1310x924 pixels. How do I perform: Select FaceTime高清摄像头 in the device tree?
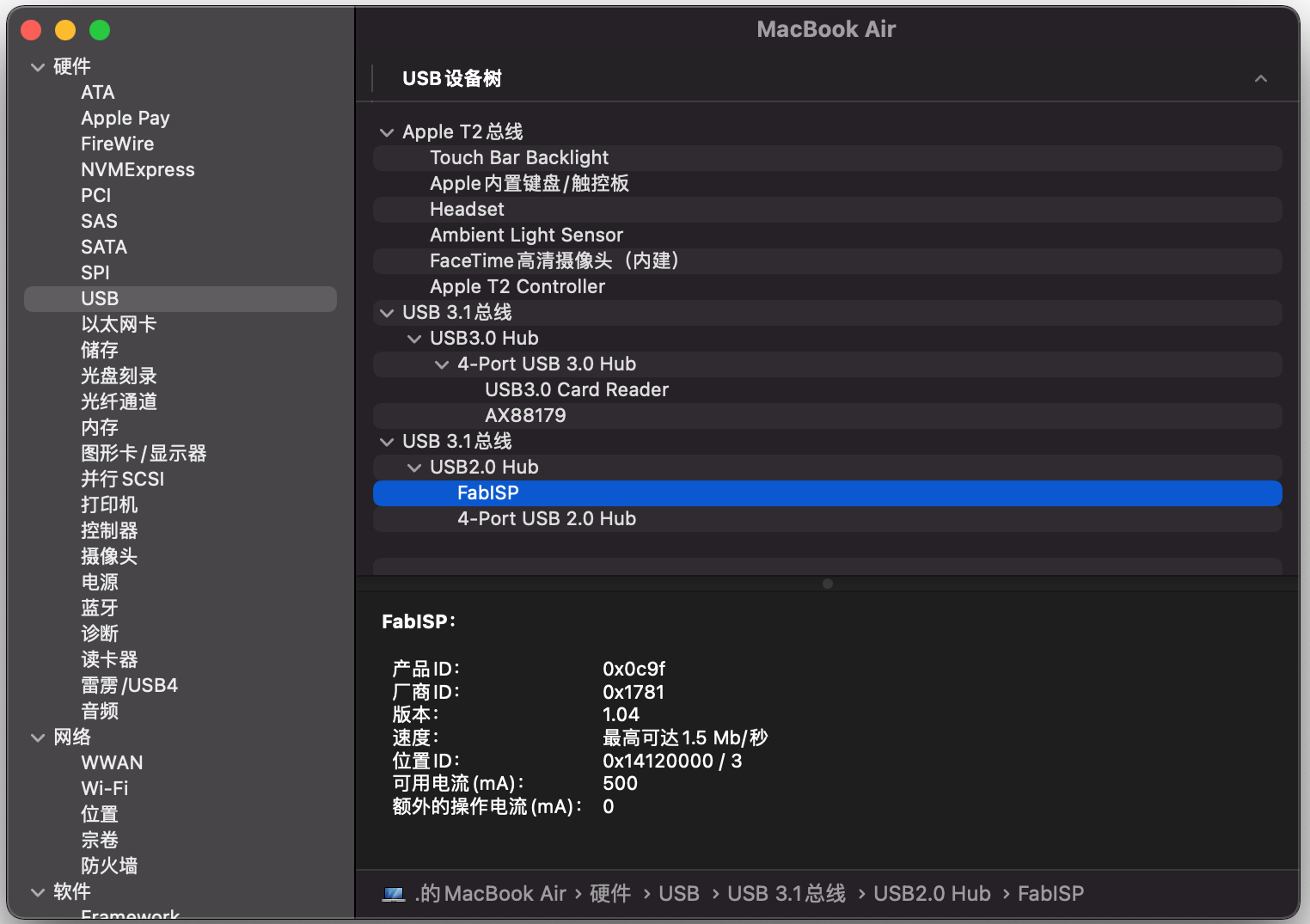(x=554, y=261)
